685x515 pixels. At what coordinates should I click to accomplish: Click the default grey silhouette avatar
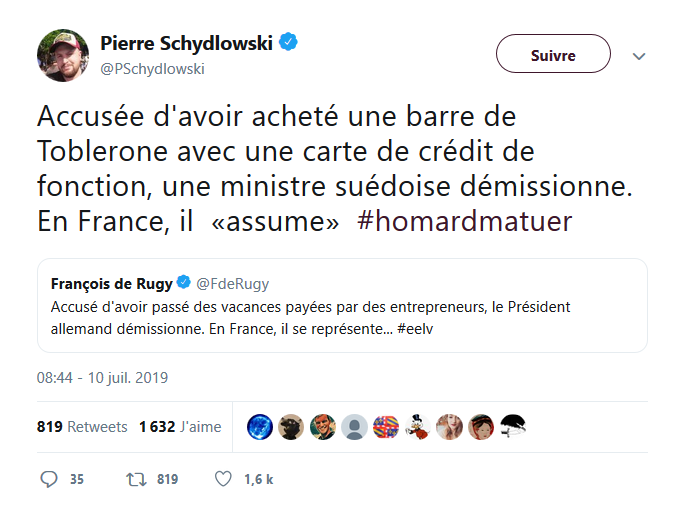354,427
